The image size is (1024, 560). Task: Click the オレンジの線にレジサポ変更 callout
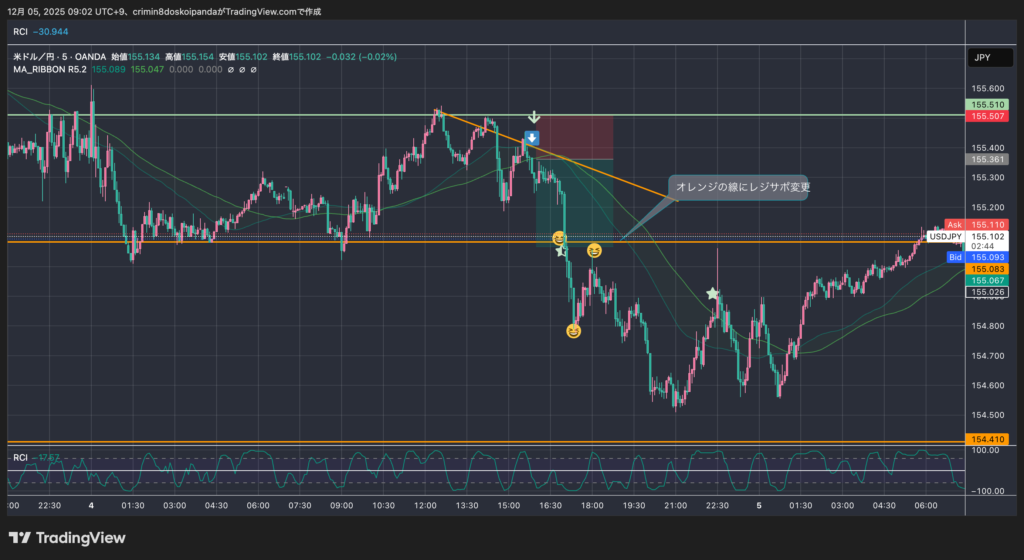coord(742,187)
